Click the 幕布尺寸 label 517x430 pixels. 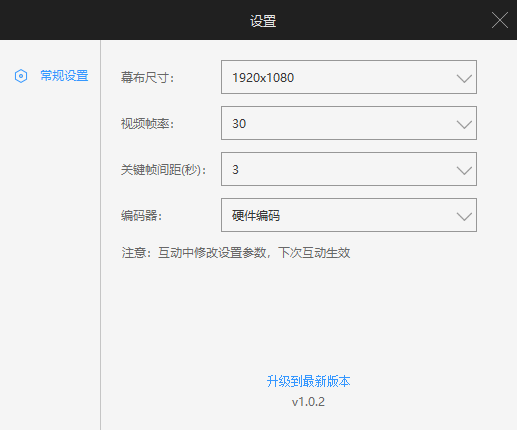coord(147,78)
